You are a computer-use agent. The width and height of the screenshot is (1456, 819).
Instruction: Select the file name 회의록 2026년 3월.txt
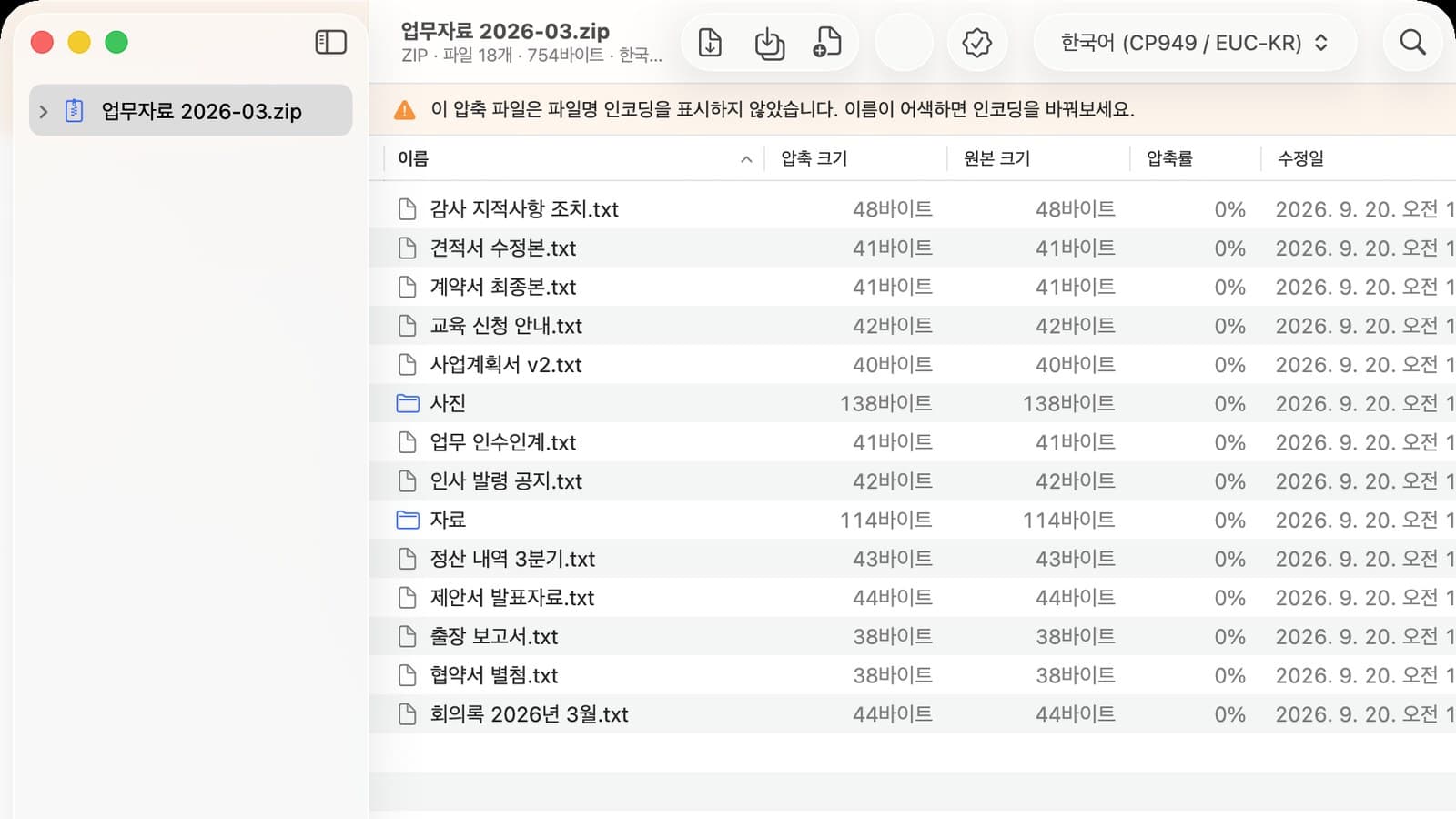[x=529, y=714]
